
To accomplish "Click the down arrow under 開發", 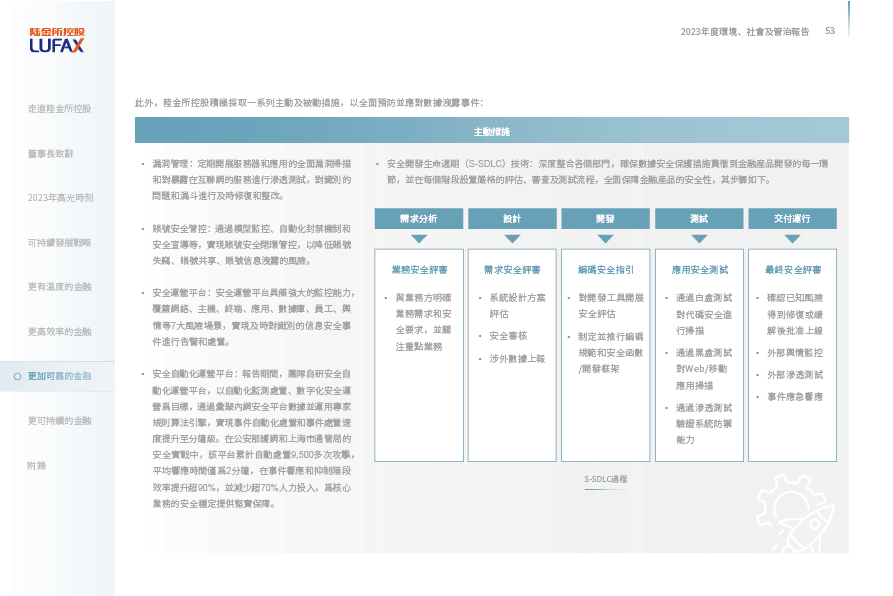I will (605, 239).
